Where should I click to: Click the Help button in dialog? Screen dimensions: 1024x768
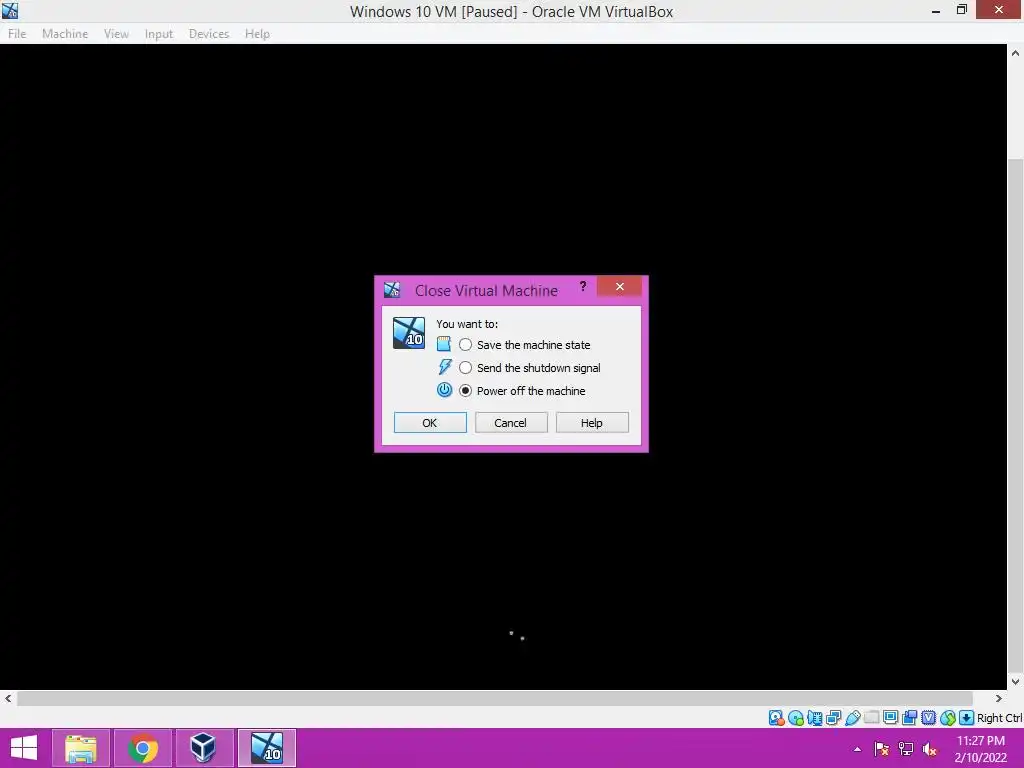(x=592, y=423)
